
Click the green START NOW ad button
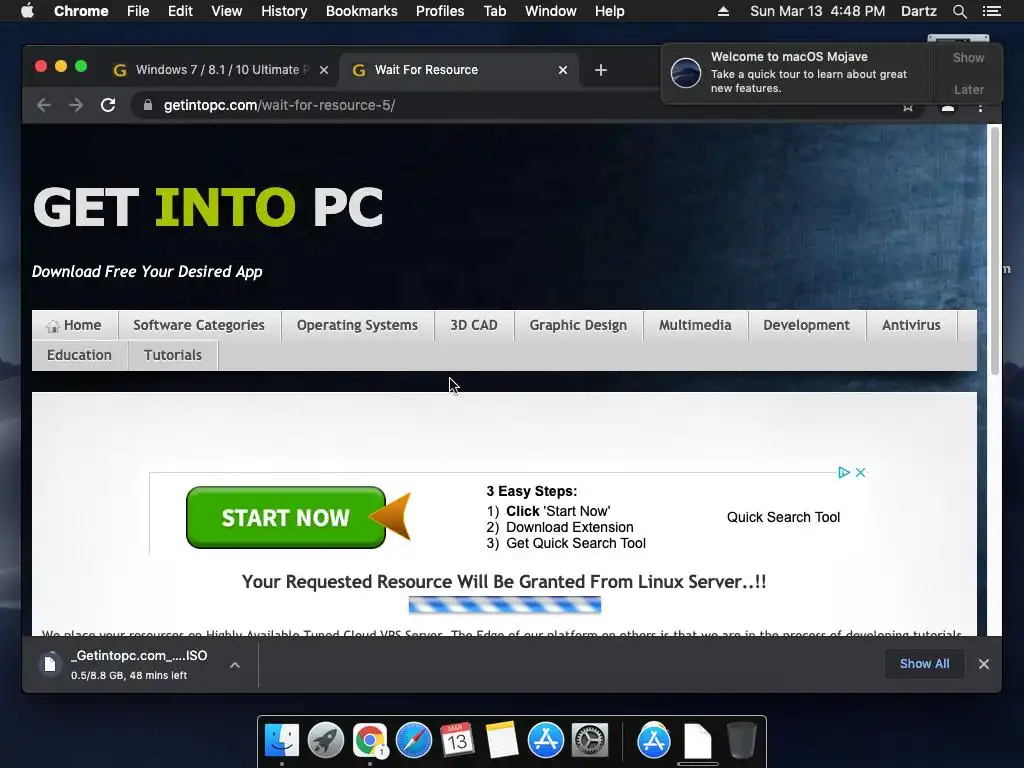[286, 517]
